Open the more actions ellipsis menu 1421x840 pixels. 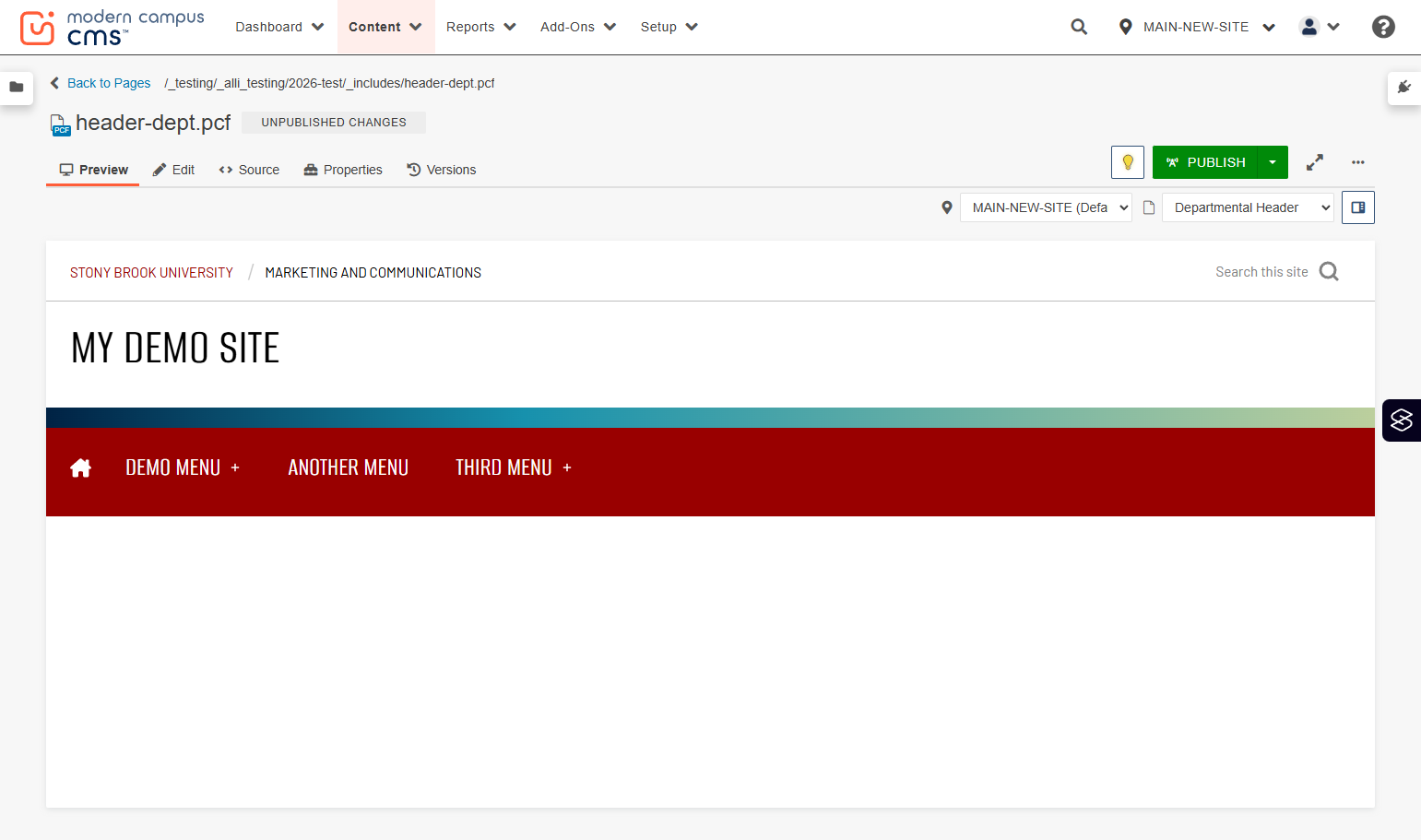pos(1358,162)
